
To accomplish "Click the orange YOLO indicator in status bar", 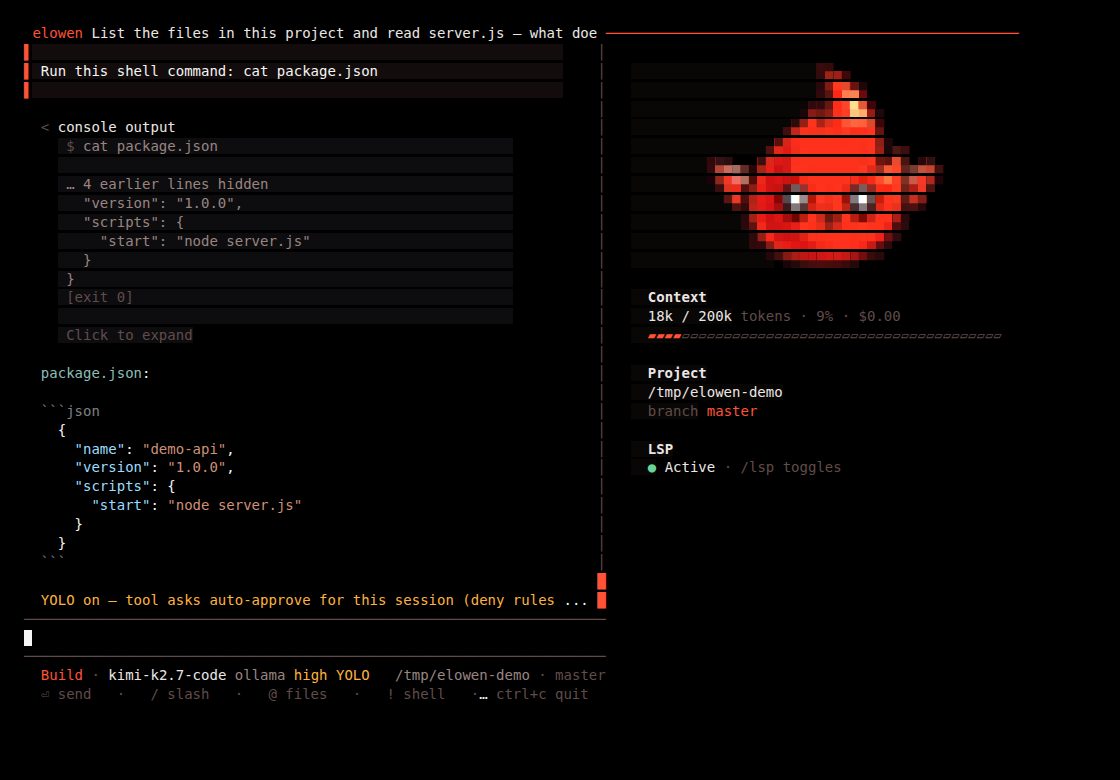I will pos(353,675).
